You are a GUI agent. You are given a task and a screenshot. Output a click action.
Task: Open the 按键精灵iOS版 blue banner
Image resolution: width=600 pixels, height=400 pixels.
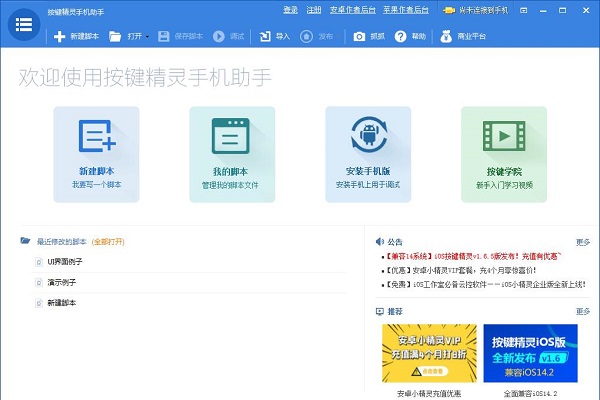click(530, 353)
